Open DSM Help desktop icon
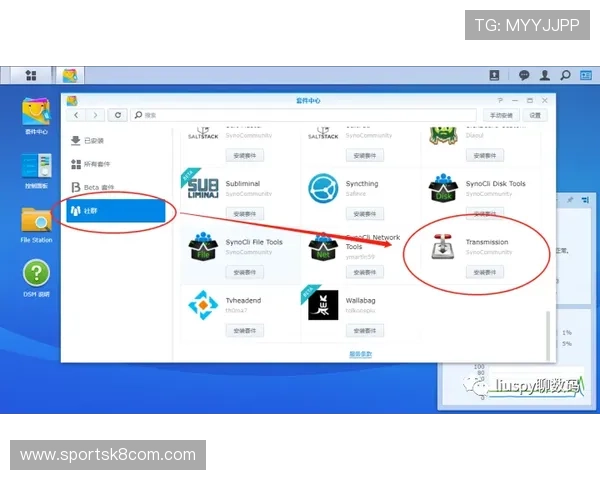This screenshot has width=600, height=480. click(36, 273)
